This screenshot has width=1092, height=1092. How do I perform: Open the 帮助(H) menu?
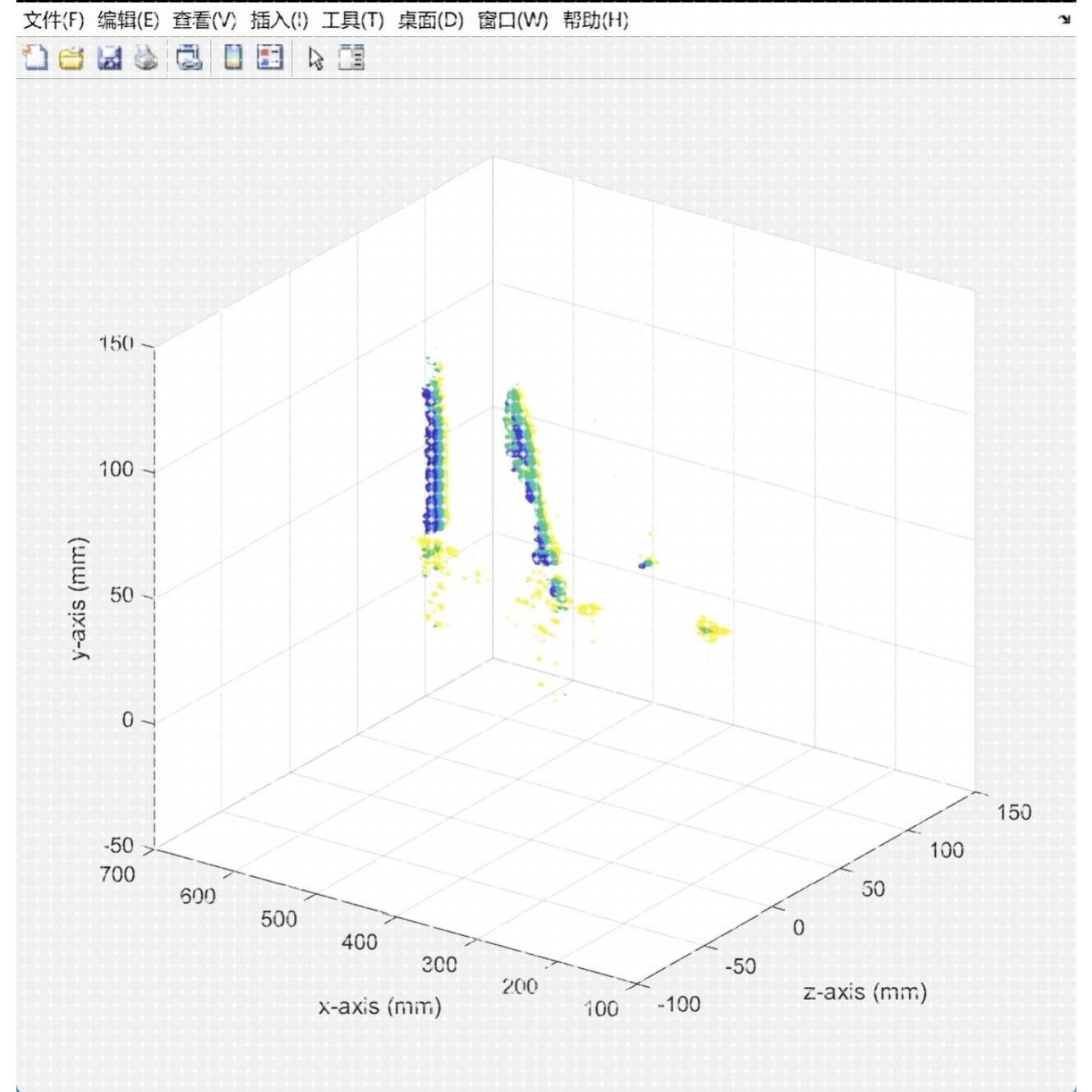595,20
